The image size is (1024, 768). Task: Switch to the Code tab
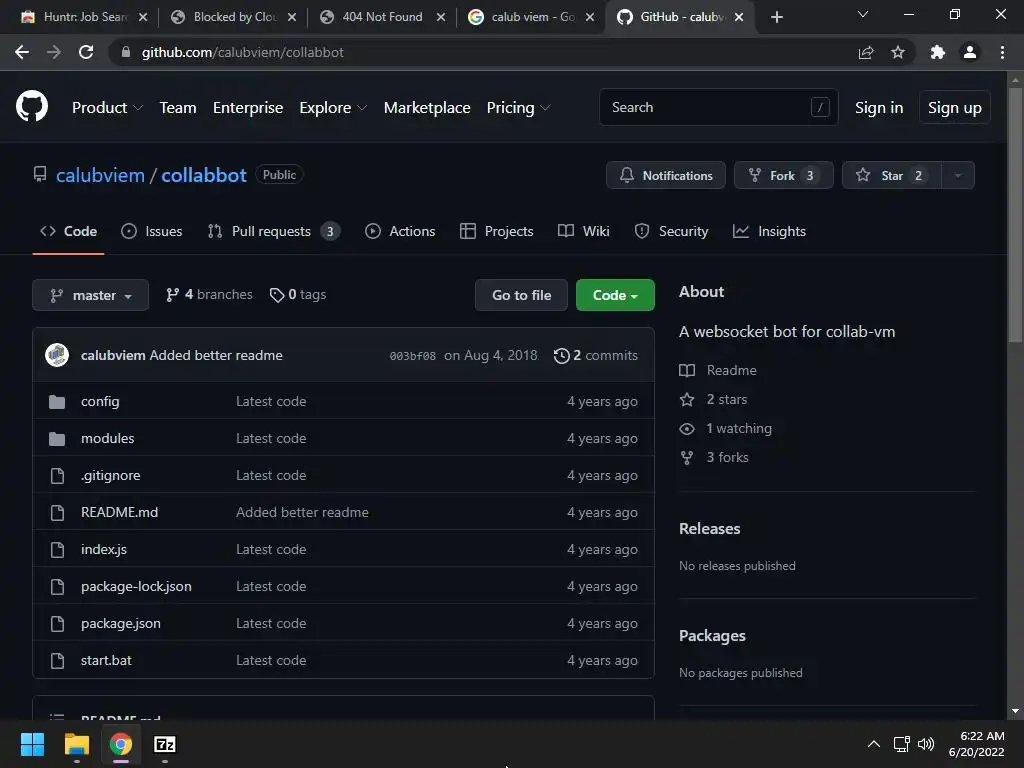click(x=69, y=231)
